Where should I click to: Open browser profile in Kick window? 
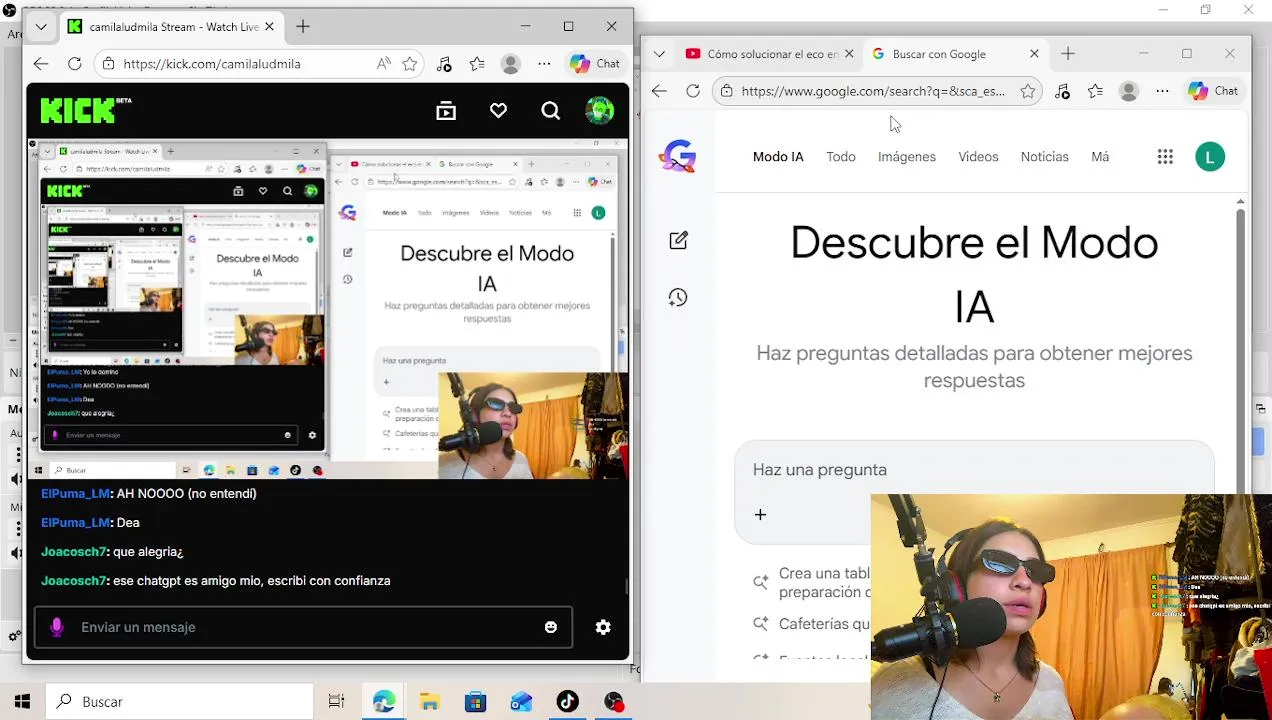click(x=510, y=64)
